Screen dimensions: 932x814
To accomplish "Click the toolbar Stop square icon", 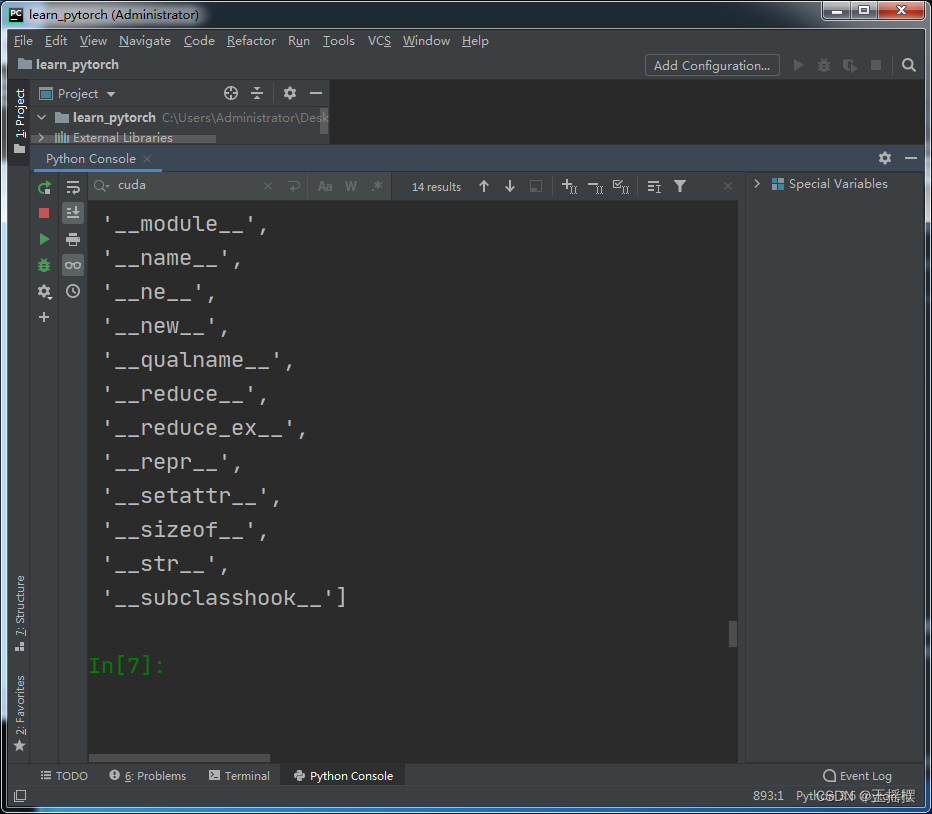I will coord(876,65).
